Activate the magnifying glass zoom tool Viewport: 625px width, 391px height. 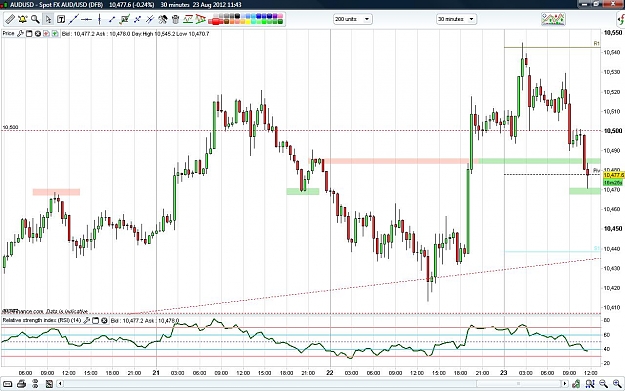tap(35, 19)
